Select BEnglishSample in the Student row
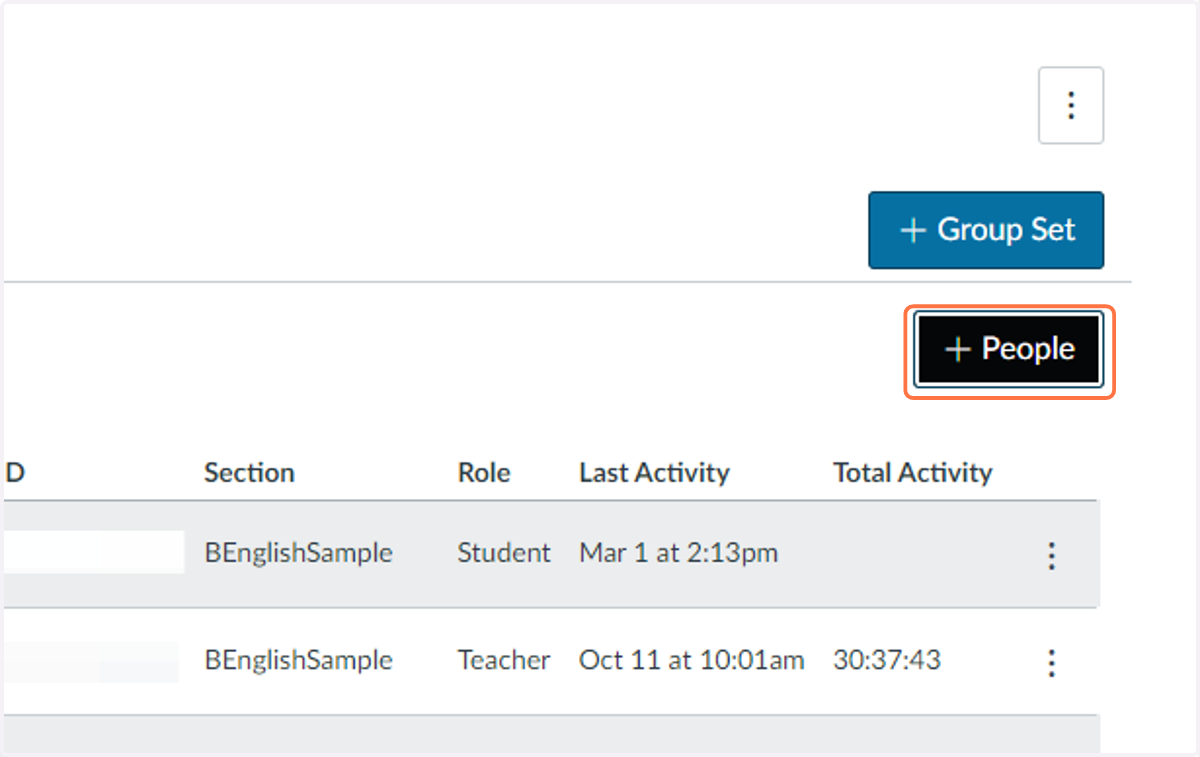The height and width of the screenshot is (757, 1200). pyautogui.click(x=298, y=553)
